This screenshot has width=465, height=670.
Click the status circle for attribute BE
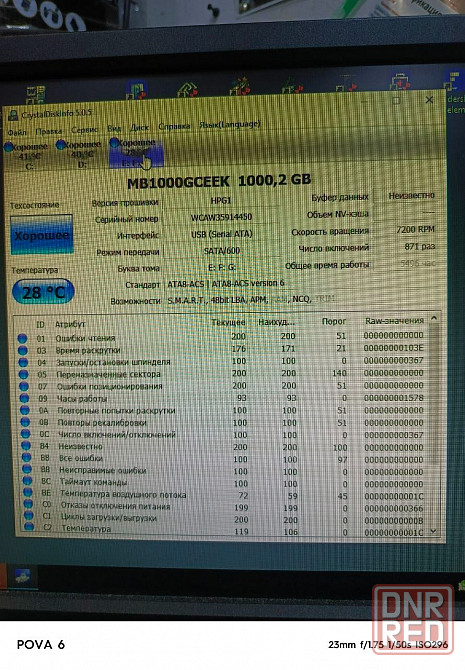[28, 493]
